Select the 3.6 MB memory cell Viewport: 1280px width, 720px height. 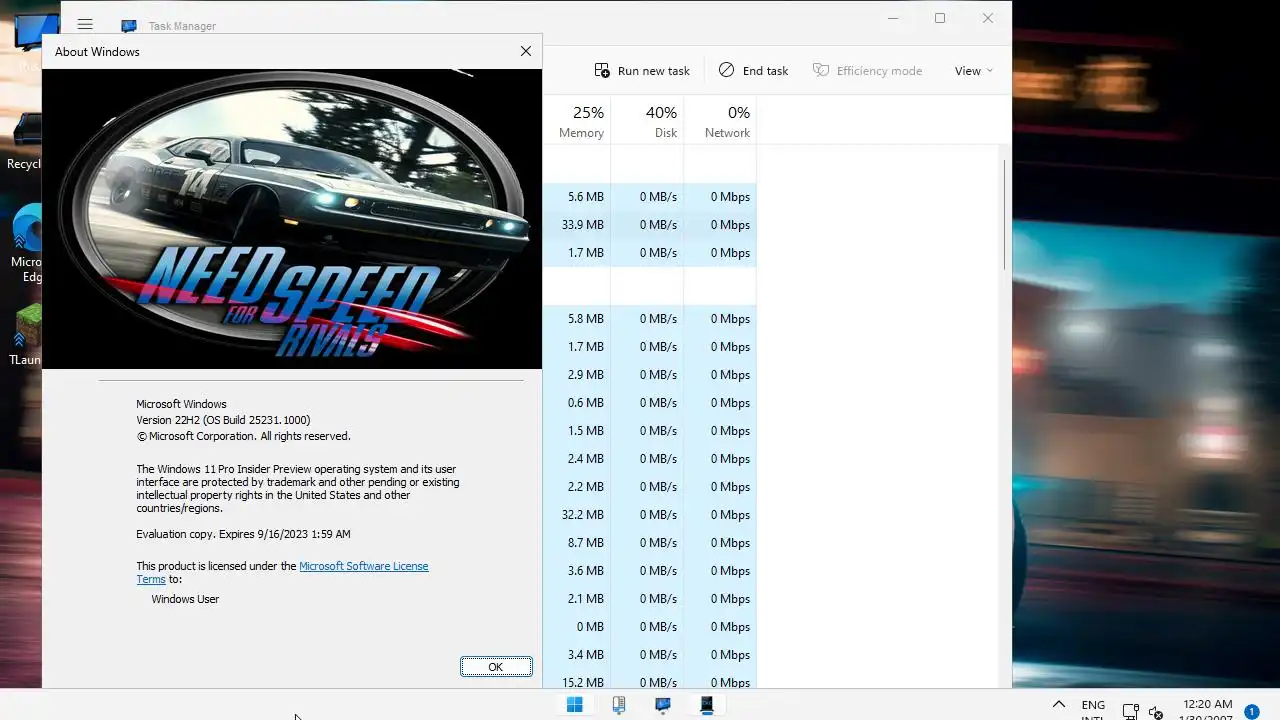577,571
